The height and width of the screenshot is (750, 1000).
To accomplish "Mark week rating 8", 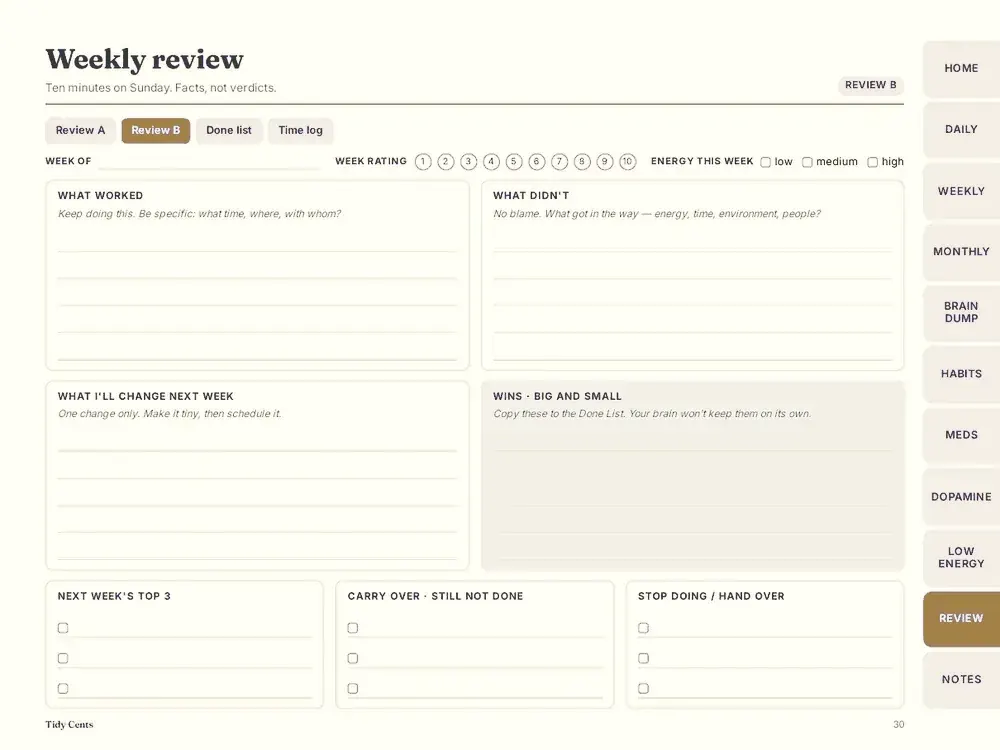I will (x=582, y=162).
